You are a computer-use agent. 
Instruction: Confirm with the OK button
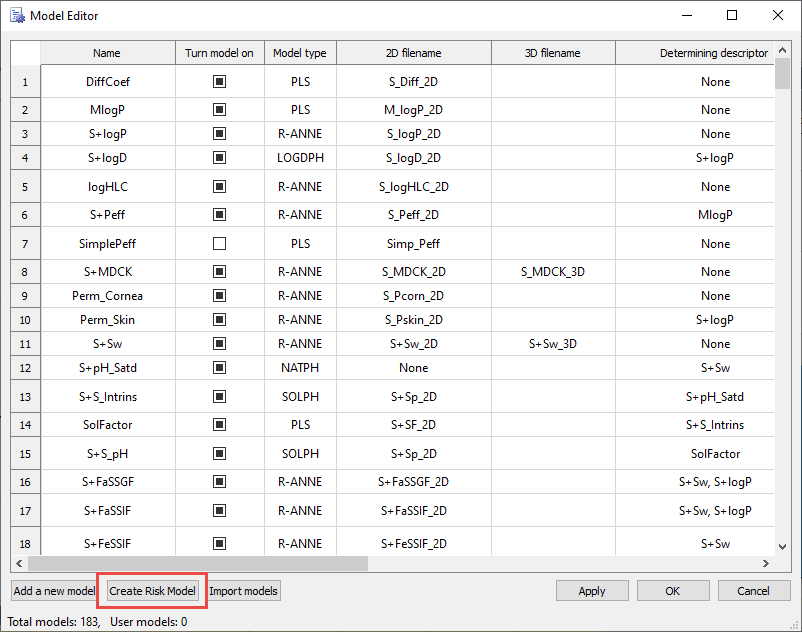673,591
